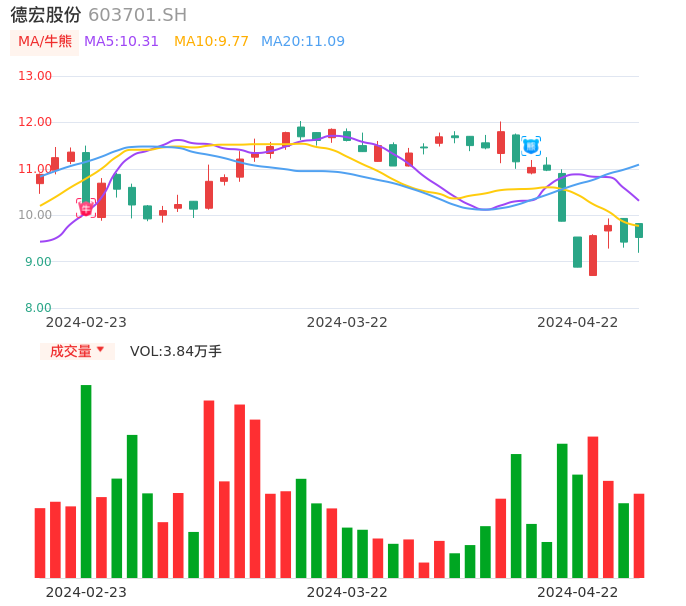Click the stock name 德宏股份
This screenshot has height=606, width=686.
click(x=45, y=15)
